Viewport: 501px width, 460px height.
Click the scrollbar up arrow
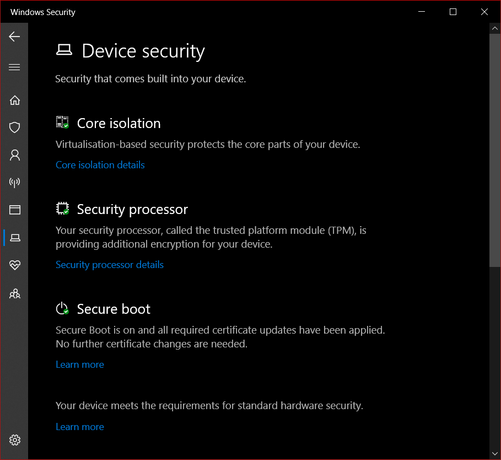[495, 29]
